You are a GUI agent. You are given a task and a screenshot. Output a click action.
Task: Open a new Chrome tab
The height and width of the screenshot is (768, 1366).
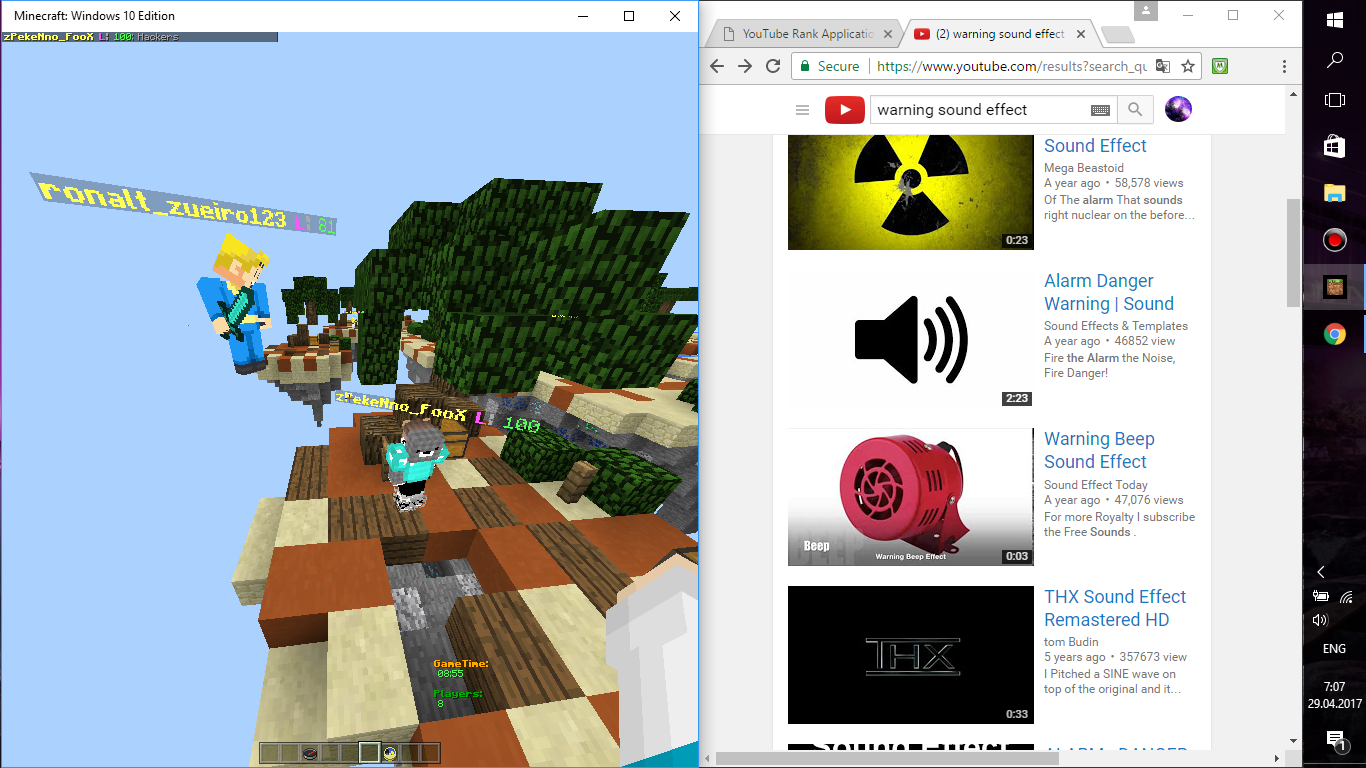click(x=1116, y=35)
